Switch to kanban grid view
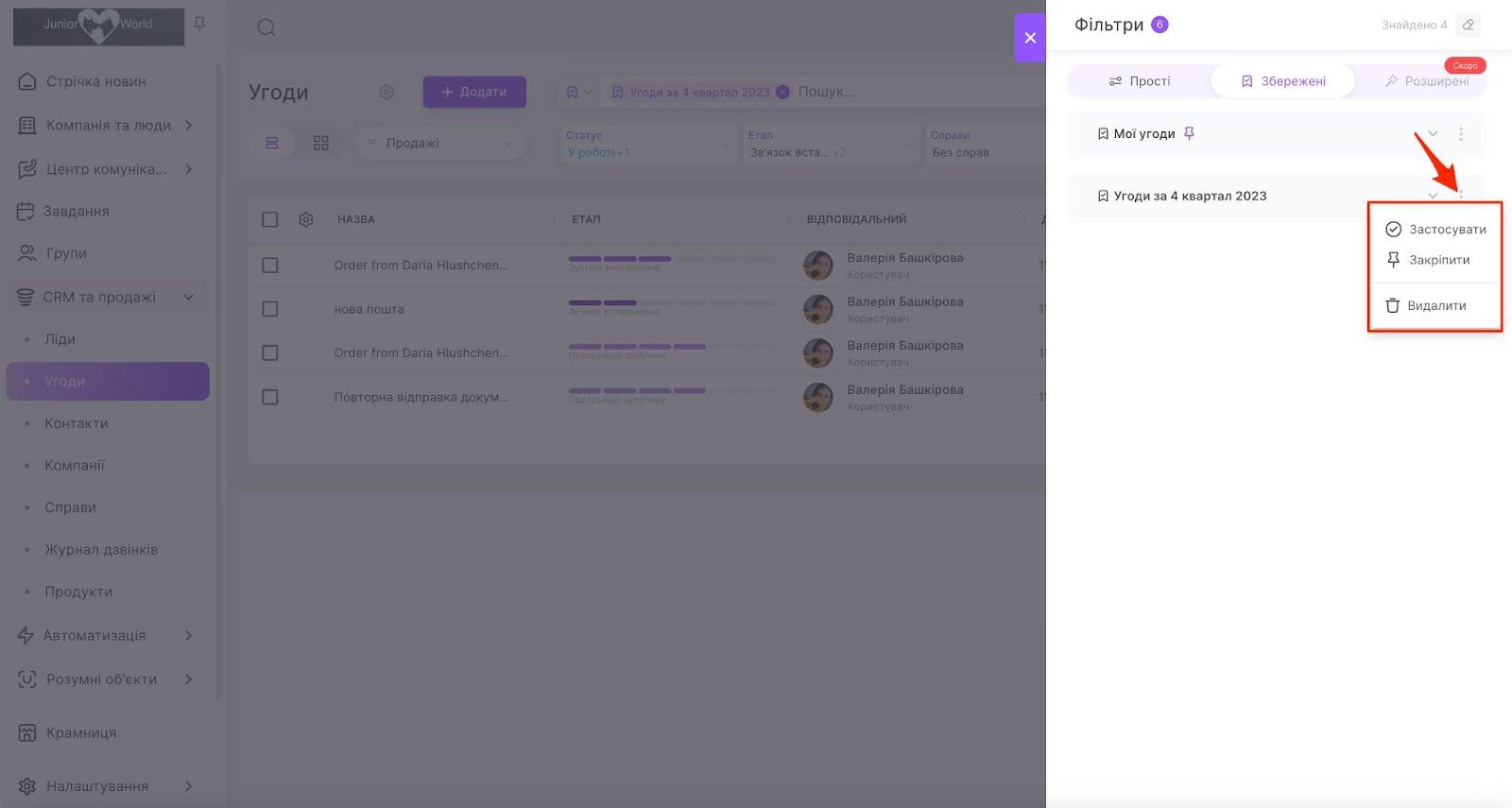The height and width of the screenshot is (808, 1512). point(321,143)
